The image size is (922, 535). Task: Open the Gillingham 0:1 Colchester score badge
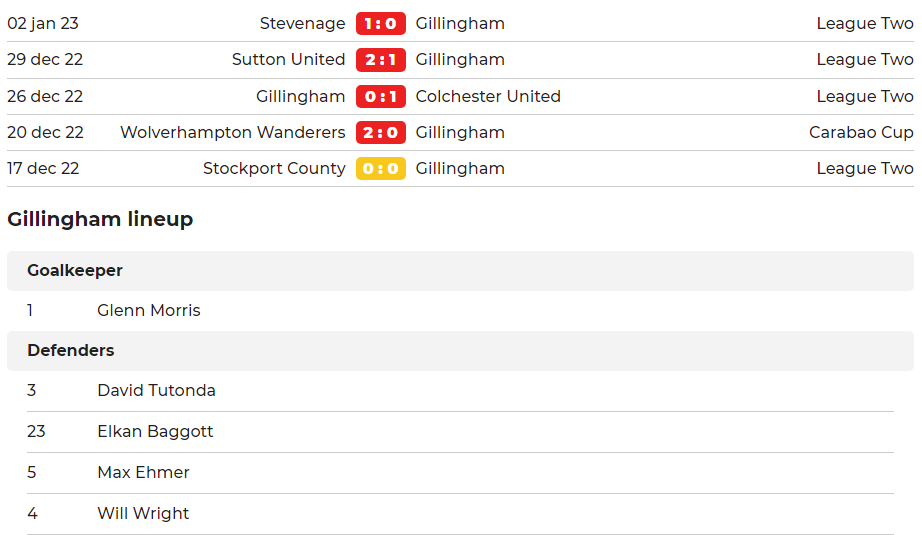click(x=380, y=96)
